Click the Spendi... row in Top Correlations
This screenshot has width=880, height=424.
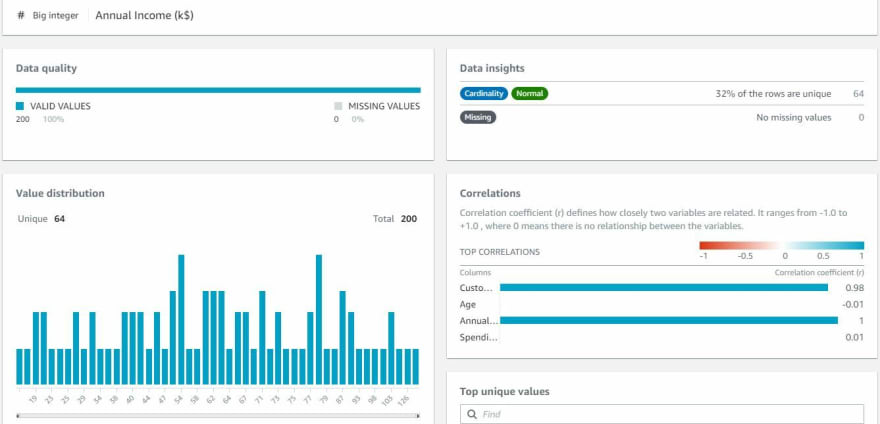[x=662, y=337]
